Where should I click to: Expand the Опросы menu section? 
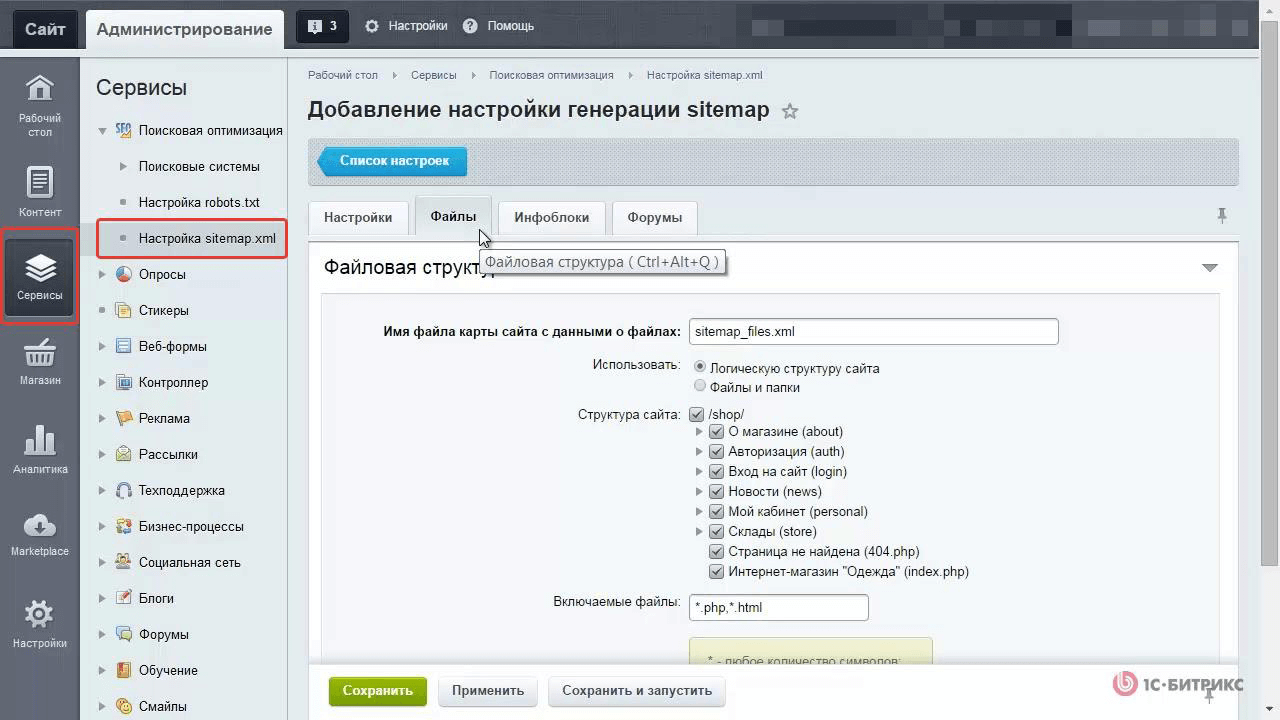[x=101, y=274]
